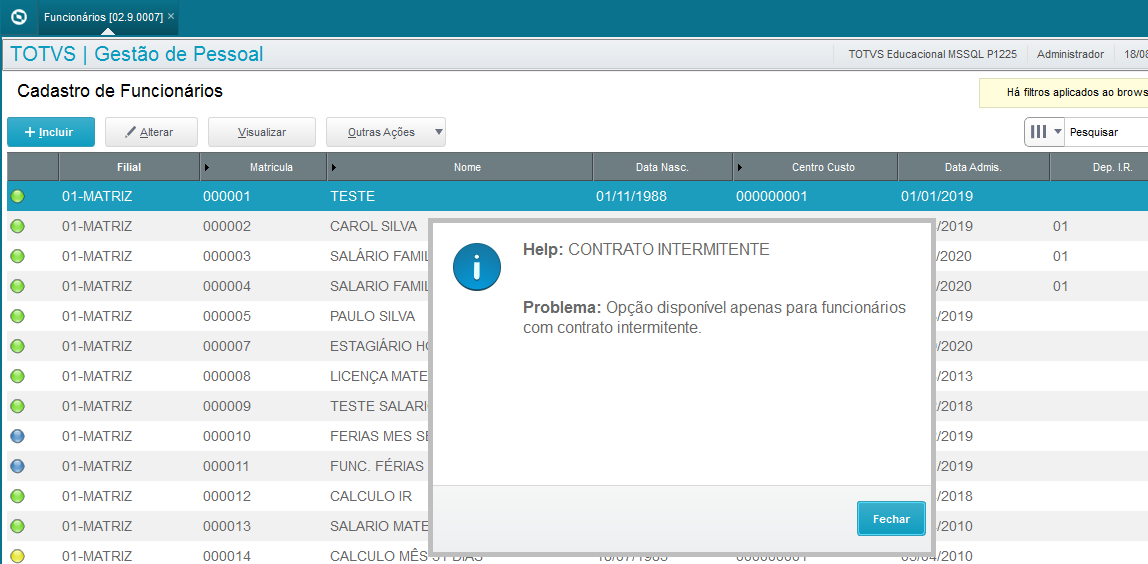Select the CAROL SILVA row
This screenshot has height=564, width=1148.
pyautogui.click(x=373, y=226)
